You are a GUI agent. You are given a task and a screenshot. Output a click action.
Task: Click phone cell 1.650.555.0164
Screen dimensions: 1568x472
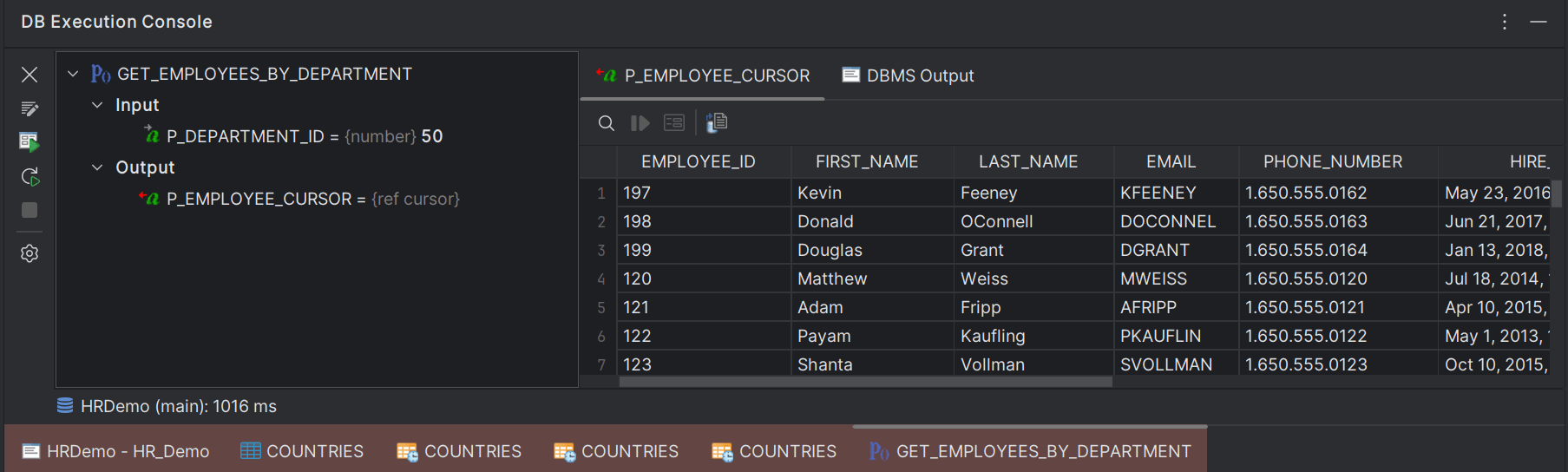pyautogui.click(x=1338, y=250)
